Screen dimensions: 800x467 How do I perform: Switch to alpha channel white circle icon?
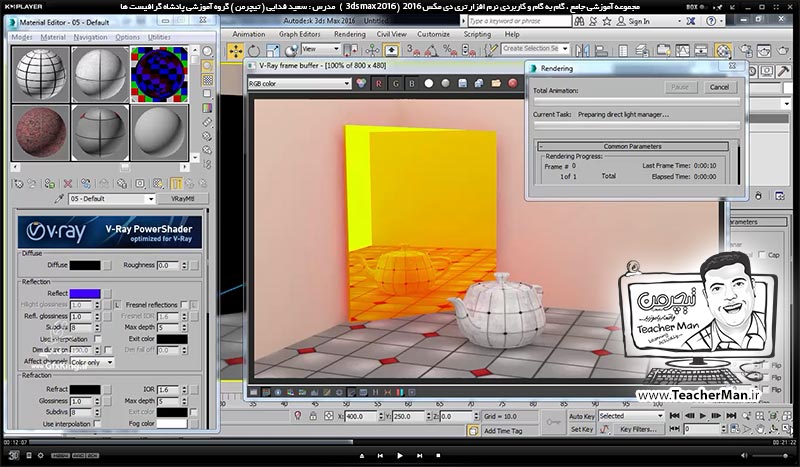[x=429, y=83]
